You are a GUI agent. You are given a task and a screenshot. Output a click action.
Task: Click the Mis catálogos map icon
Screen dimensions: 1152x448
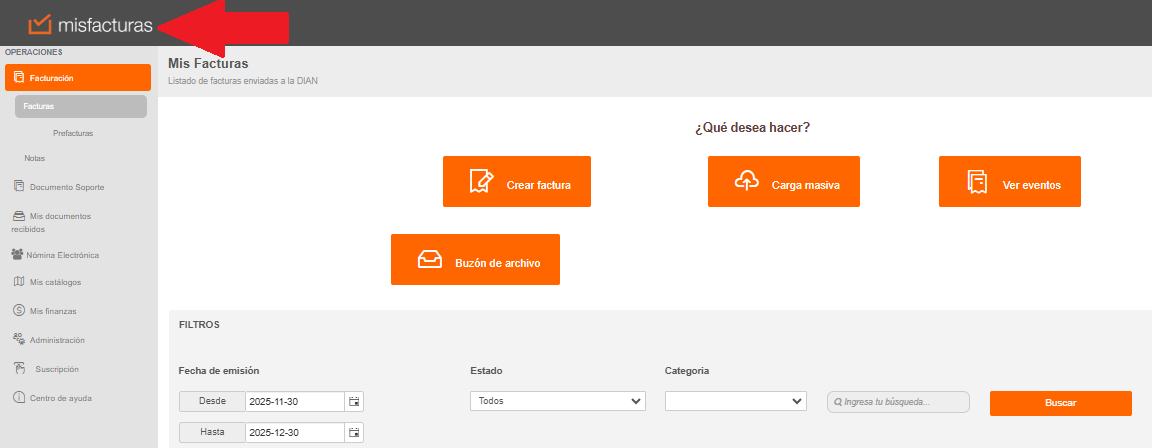point(19,281)
